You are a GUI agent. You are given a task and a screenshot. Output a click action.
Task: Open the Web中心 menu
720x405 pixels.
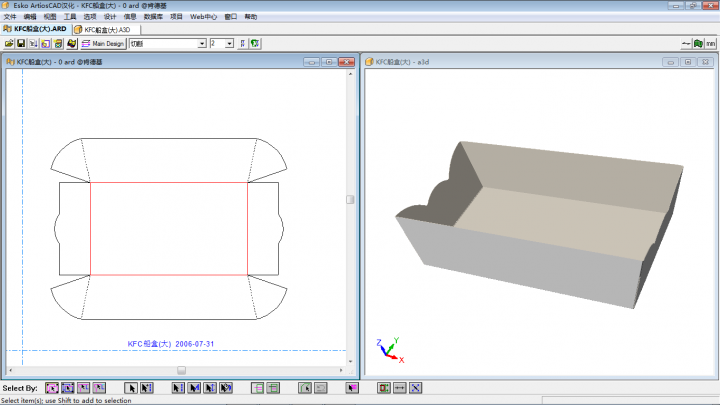203,17
